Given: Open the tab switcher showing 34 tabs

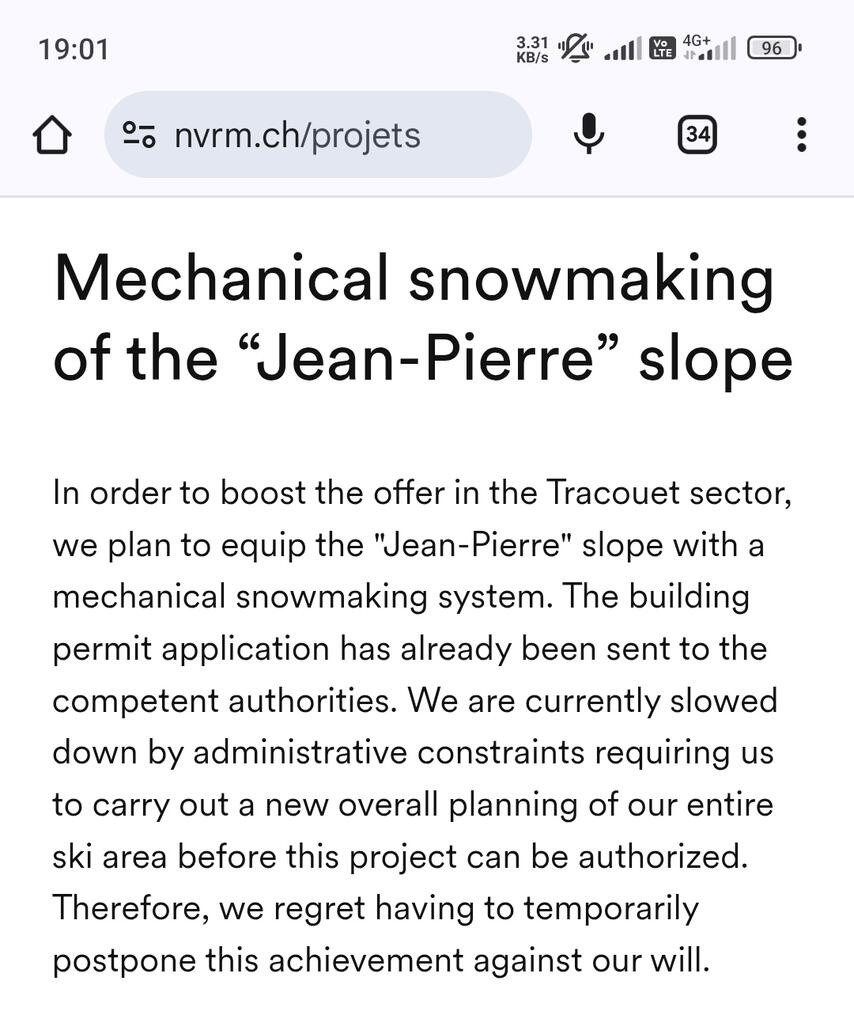Looking at the screenshot, I should tap(697, 135).
